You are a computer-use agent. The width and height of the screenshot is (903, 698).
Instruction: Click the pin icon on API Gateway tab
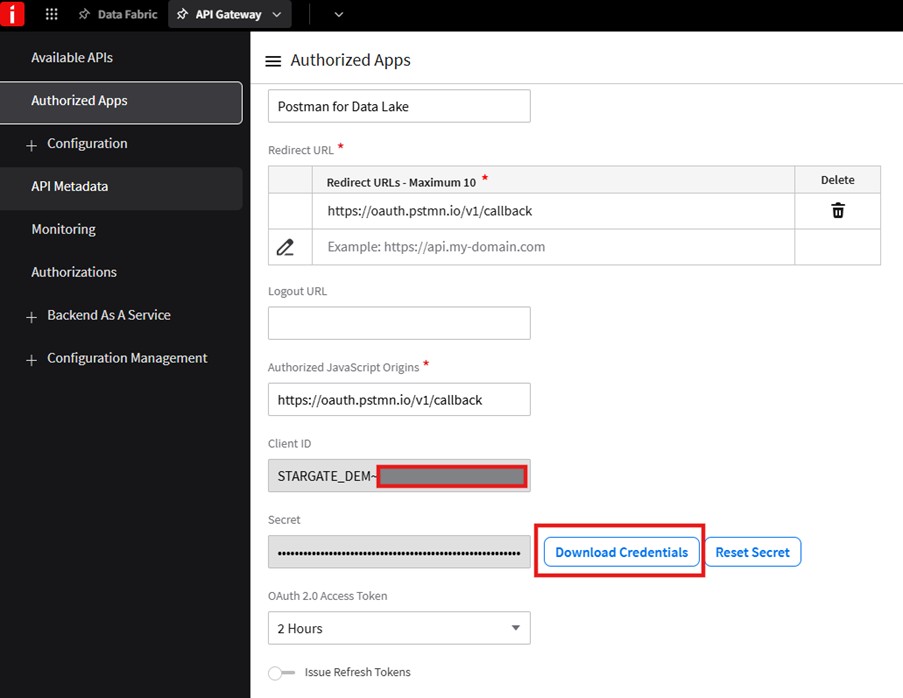pyautogui.click(x=182, y=15)
